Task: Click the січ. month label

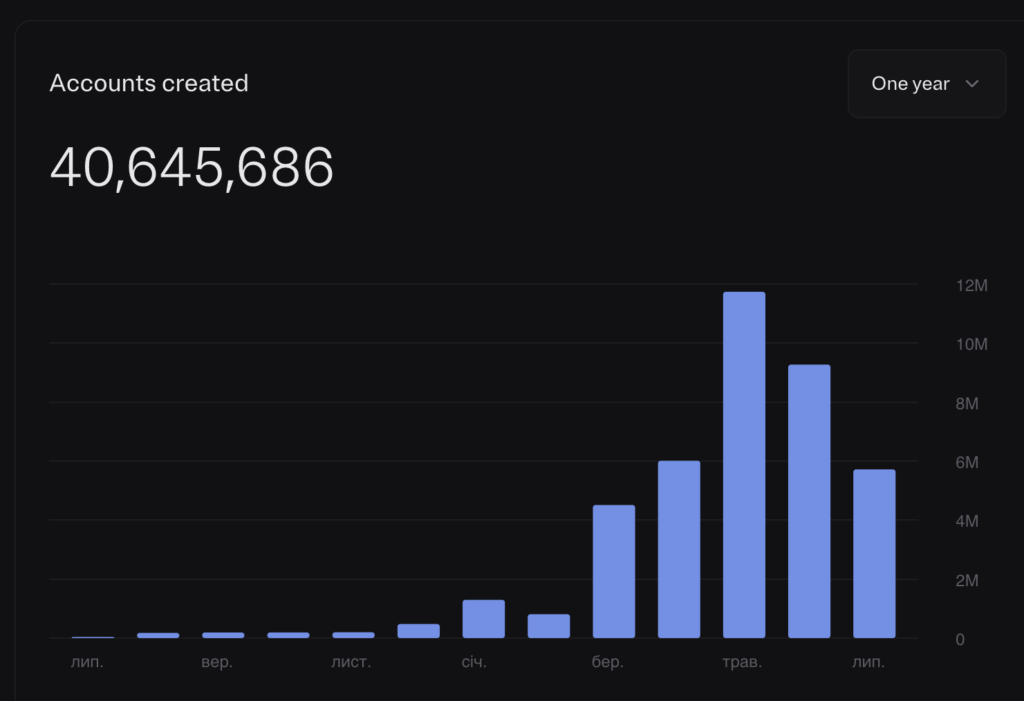Action: pos(474,662)
